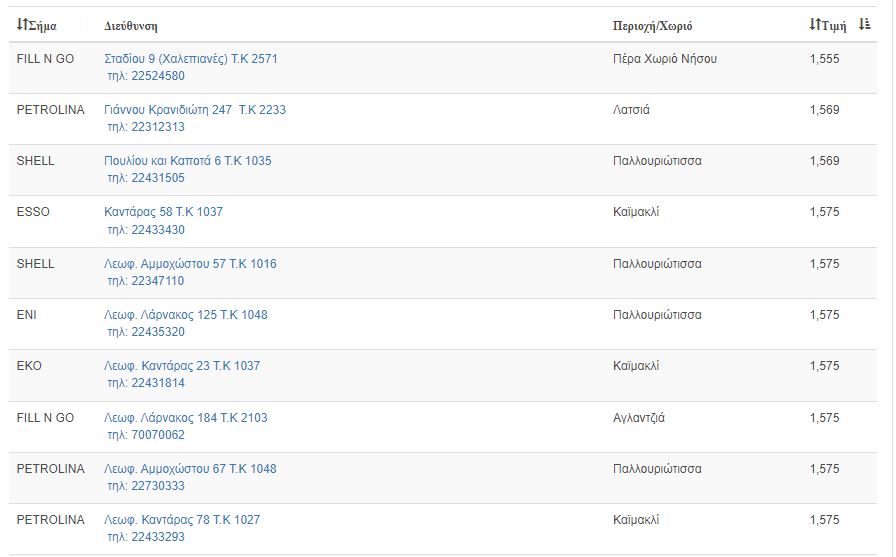
Task: Select the ENI station row
Action: pyautogui.click(x=443, y=324)
